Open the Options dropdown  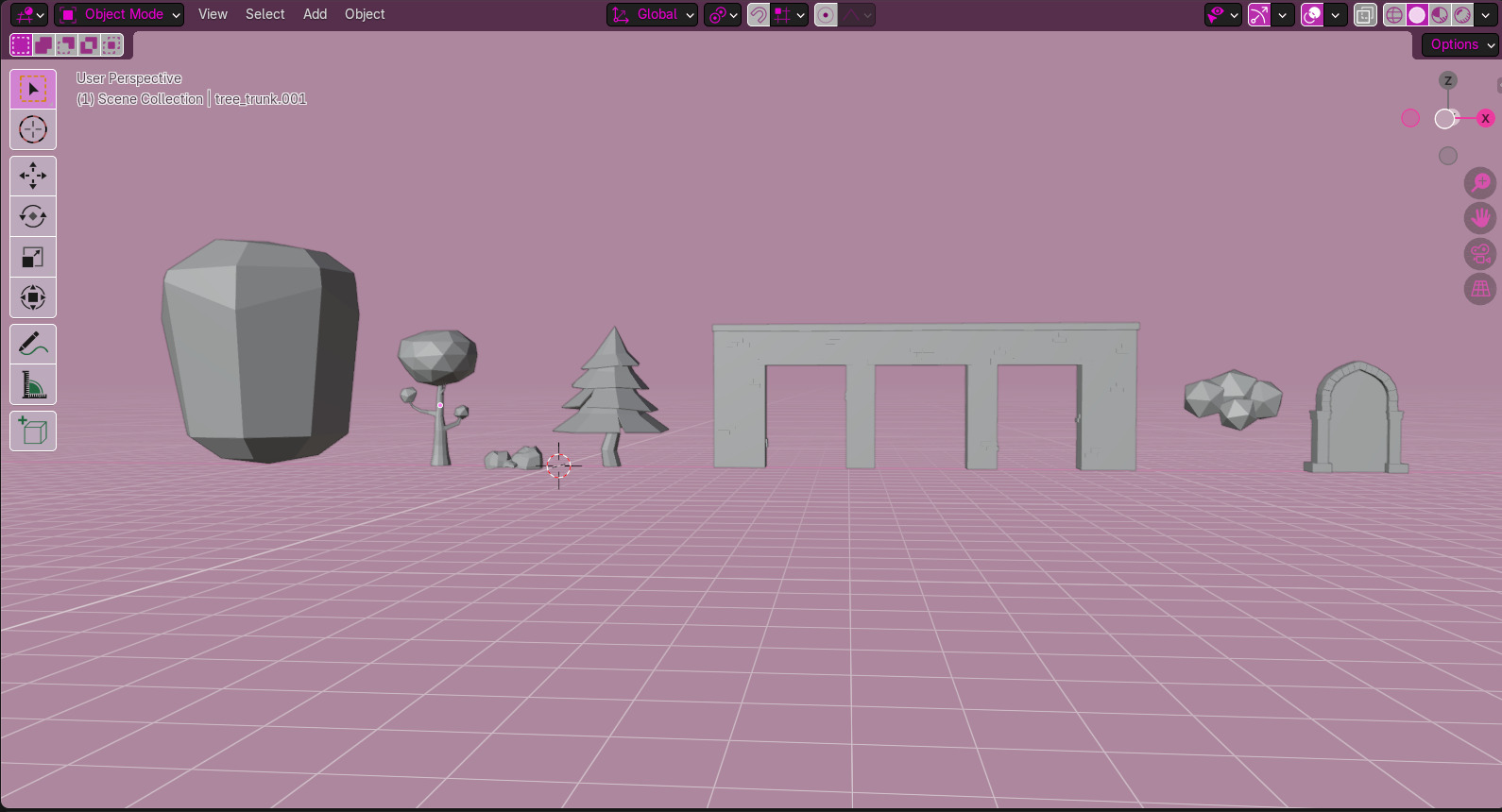[1460, 44]
